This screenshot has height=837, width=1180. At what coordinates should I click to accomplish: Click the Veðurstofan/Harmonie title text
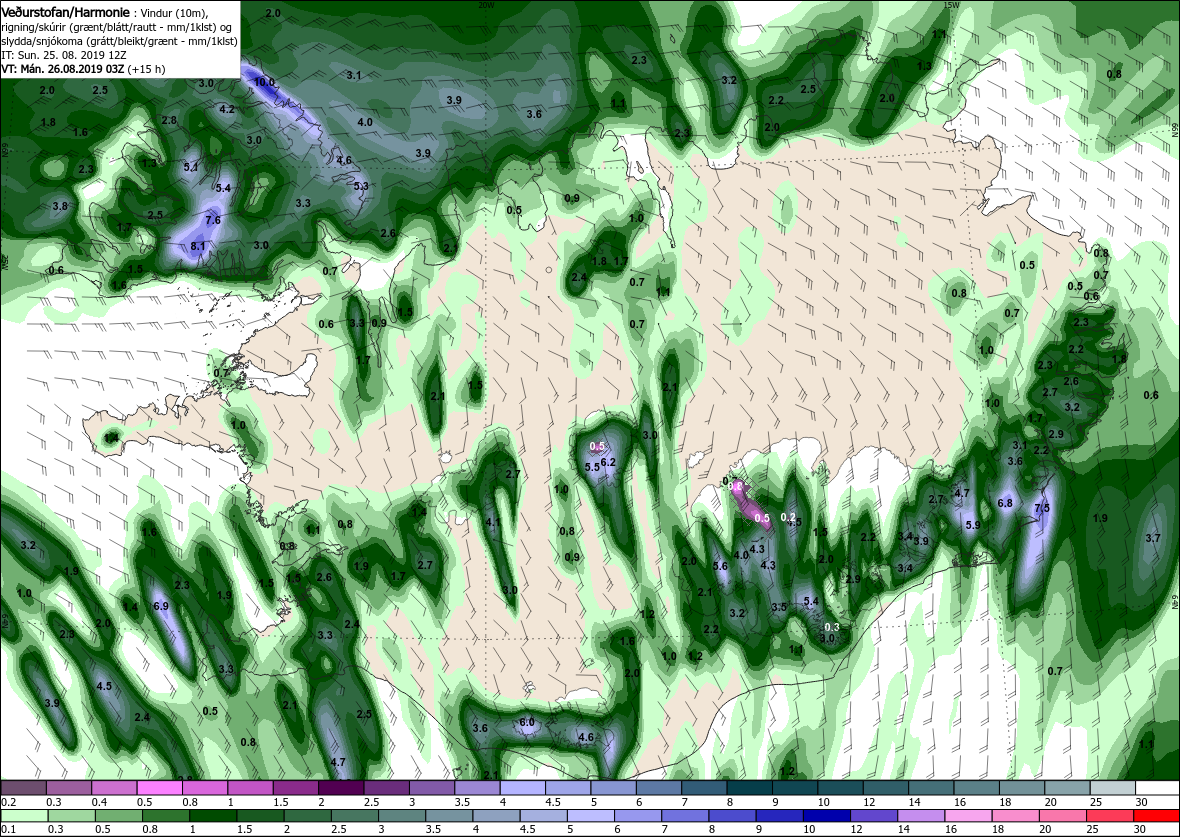tap(66, 11)
